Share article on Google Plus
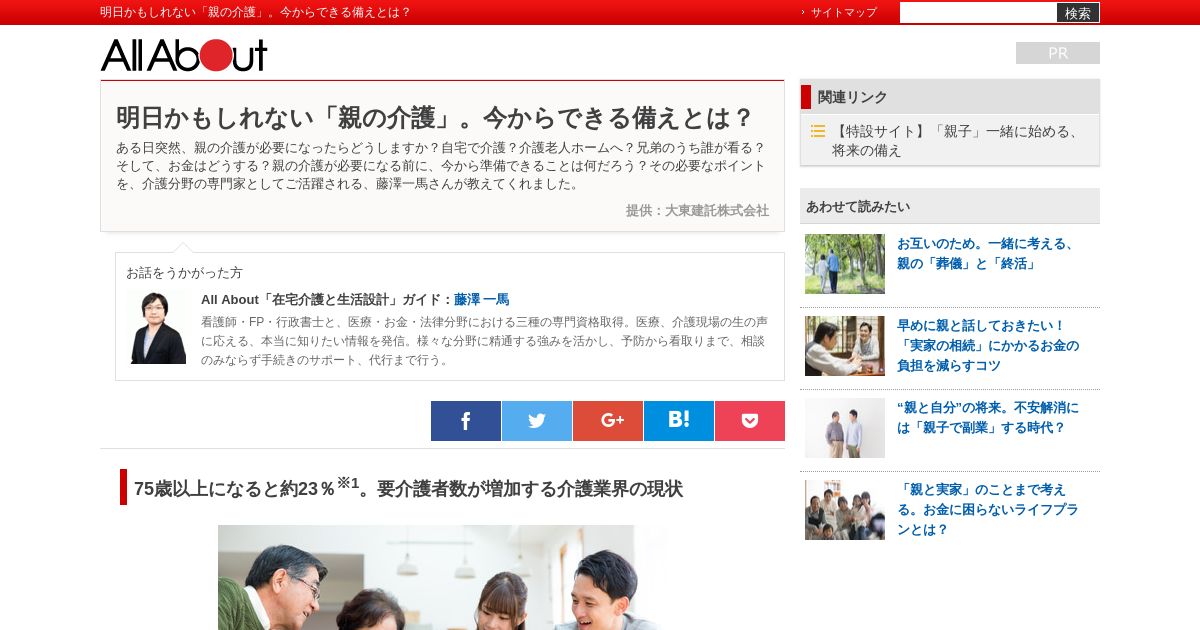The height and width of the screenshot is (630, 1200). (608, 421)
